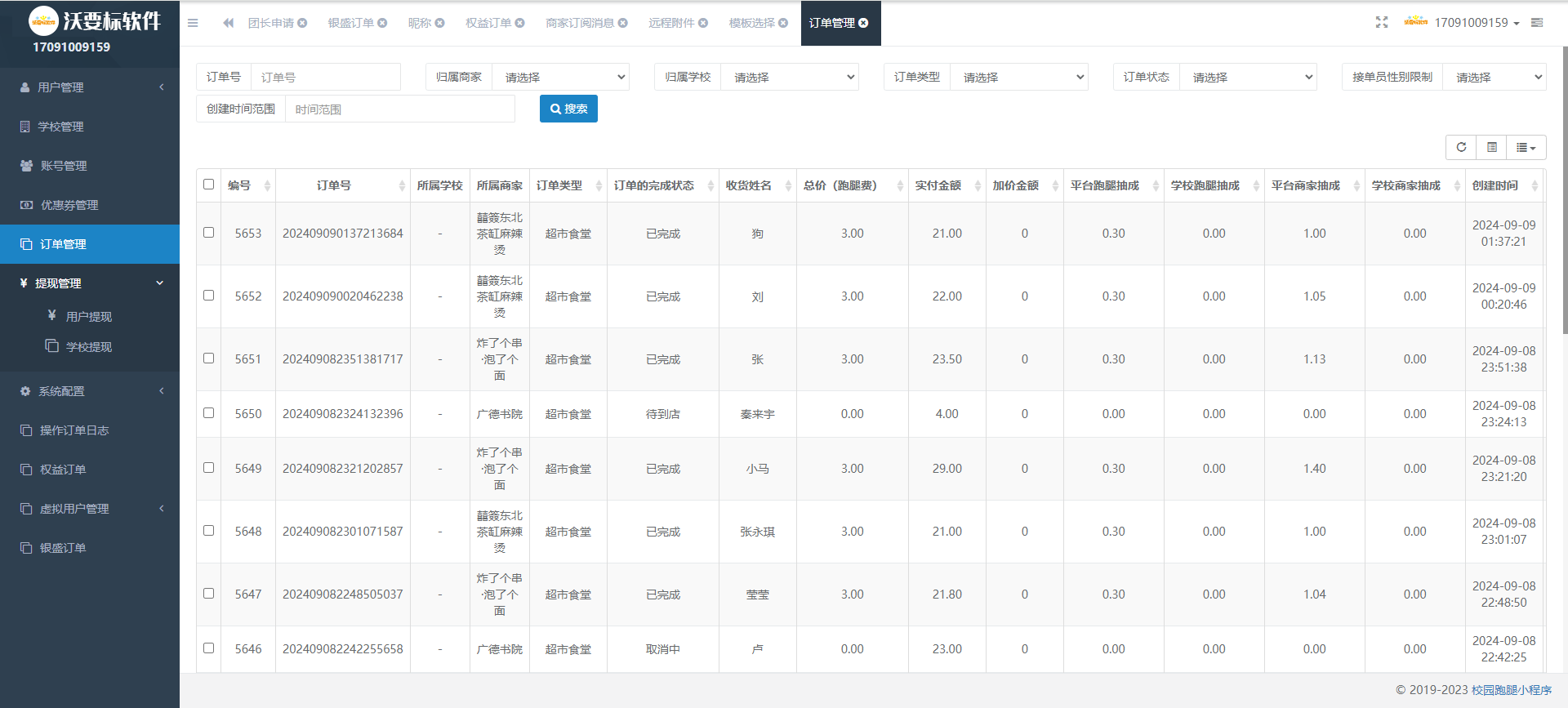This screenshot has width=1568, height=708.
Task: Click the tab scroll-back double arrow icon
Action: point(228,23)
